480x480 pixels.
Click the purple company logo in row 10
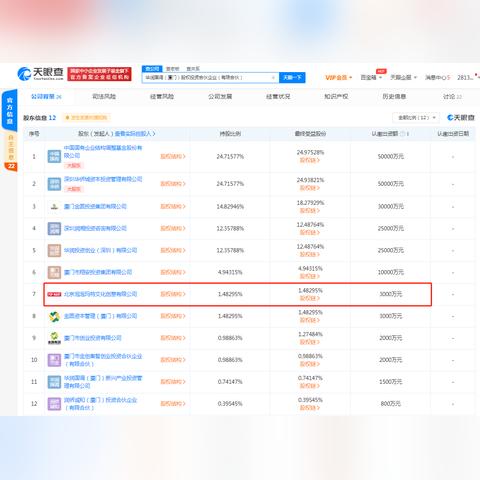[54, 360]
